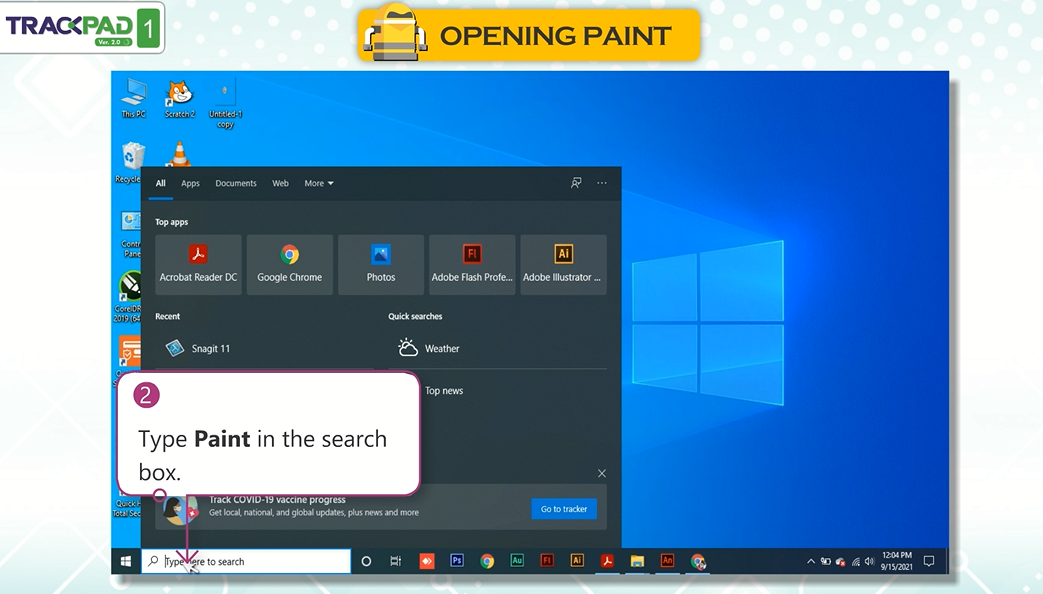Select the CorelDRAW 2019 desktop shortcut

point(128,297)
